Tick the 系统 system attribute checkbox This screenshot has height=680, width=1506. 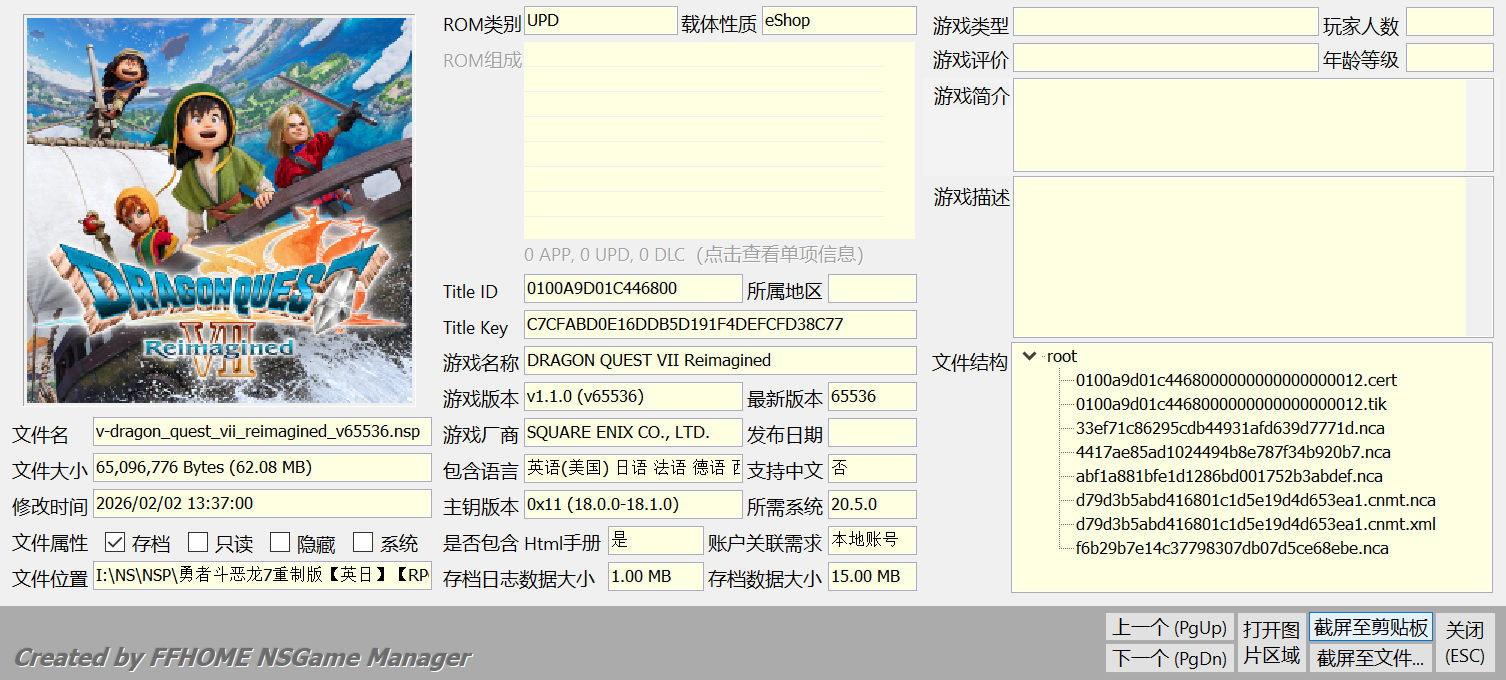(363, 543)
